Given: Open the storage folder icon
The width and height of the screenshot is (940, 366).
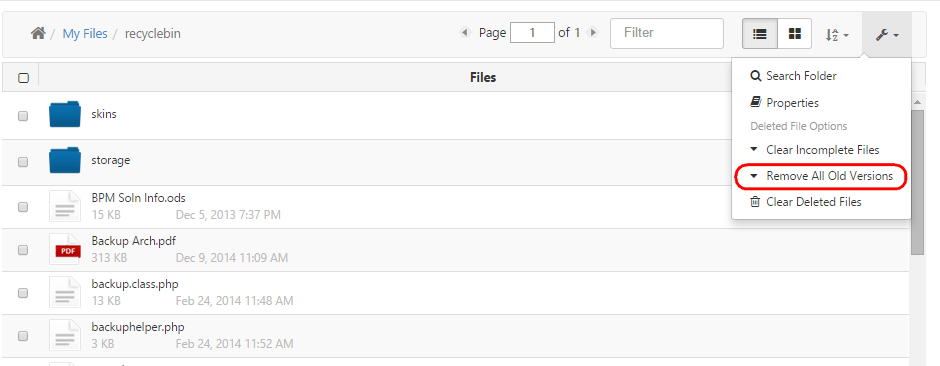Looking at the screenshot, I should point(65,160).
